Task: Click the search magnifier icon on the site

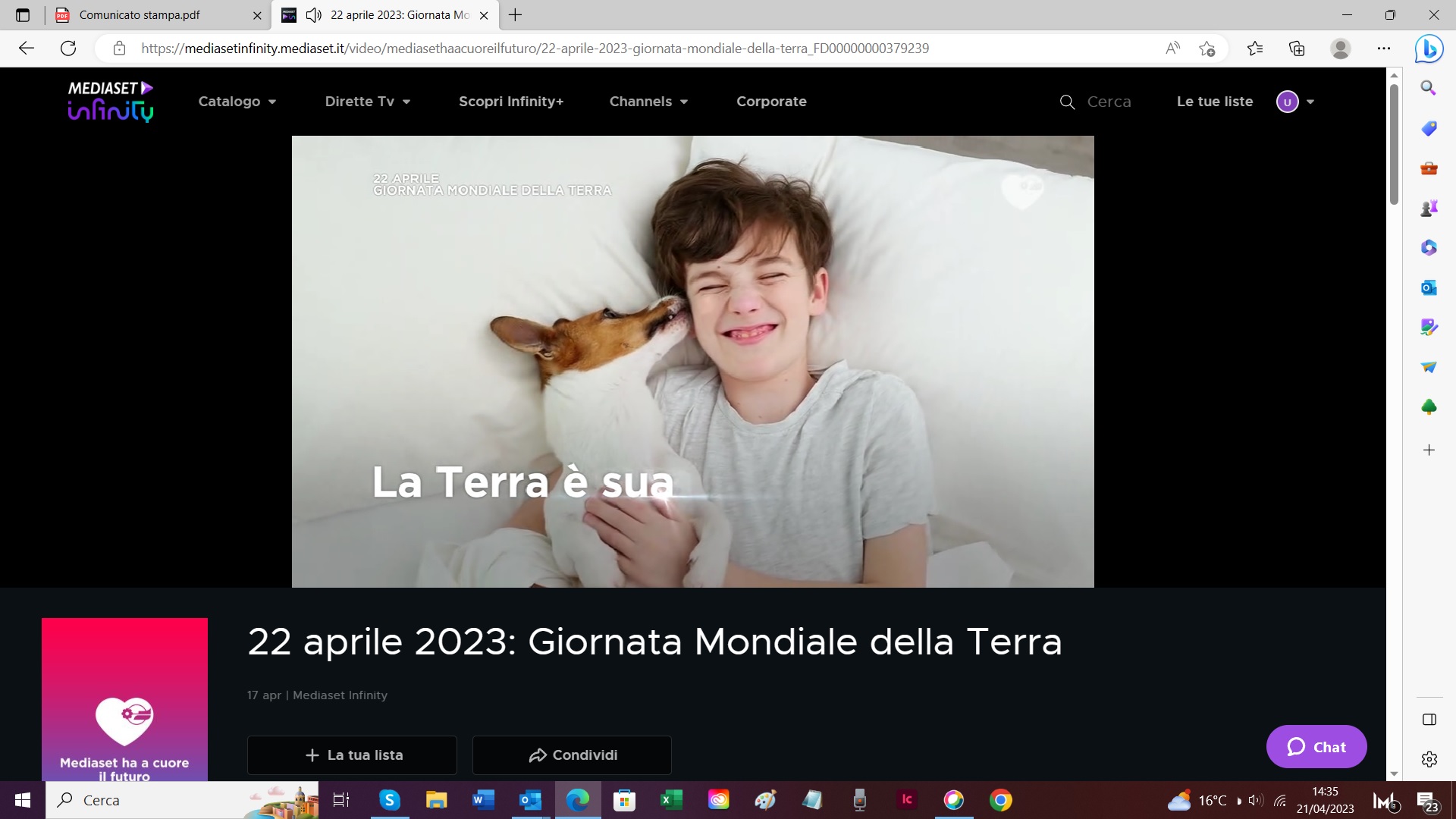Action: (x=1067, y=102)
